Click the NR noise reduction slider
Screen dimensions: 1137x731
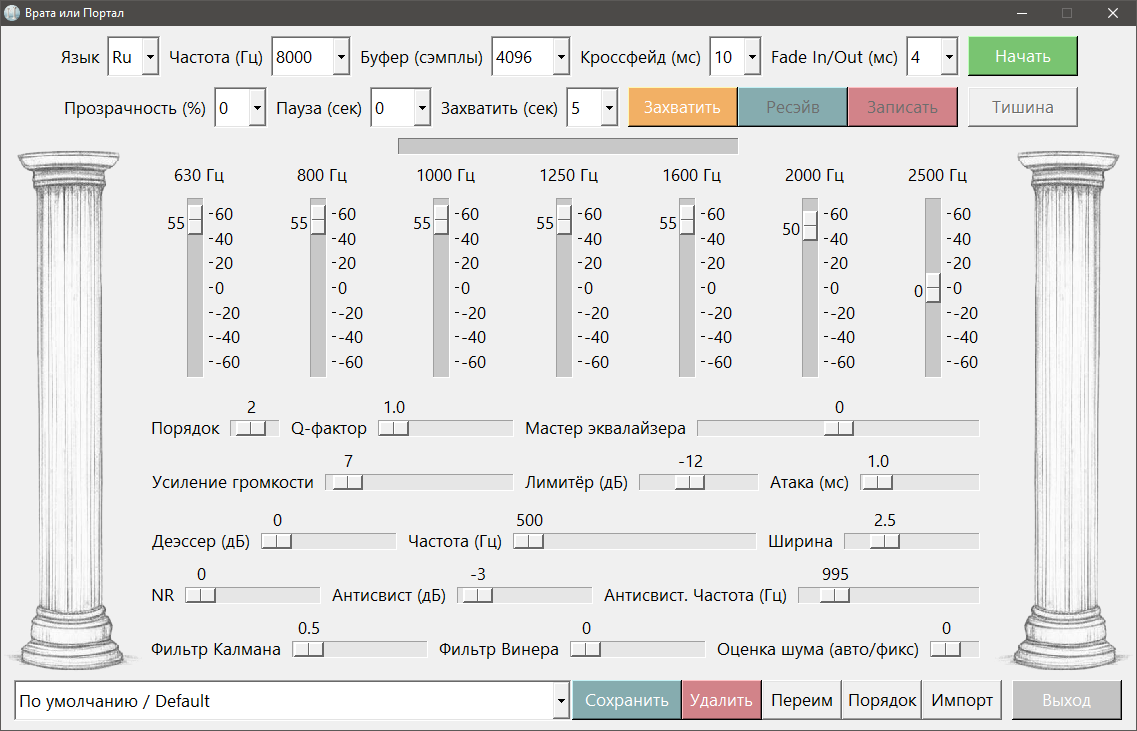(x=252, y=595)
